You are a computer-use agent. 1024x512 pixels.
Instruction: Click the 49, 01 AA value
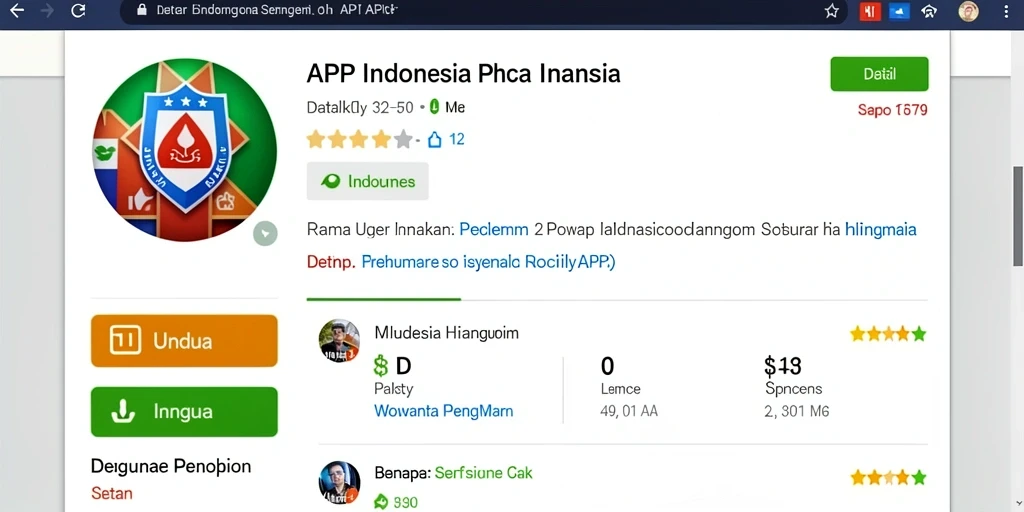click(x=629, y=411)
